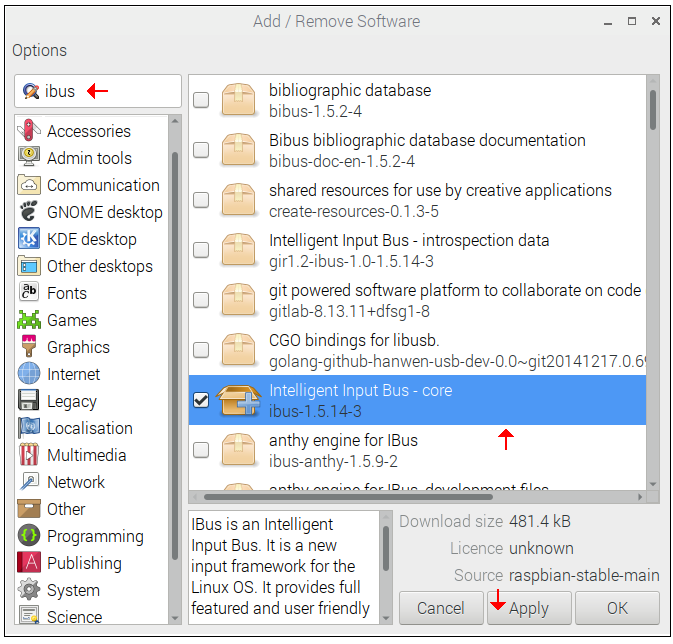Click the bibus-1.5.2-4 package icon
673x644 pixels.
[239, 100]
